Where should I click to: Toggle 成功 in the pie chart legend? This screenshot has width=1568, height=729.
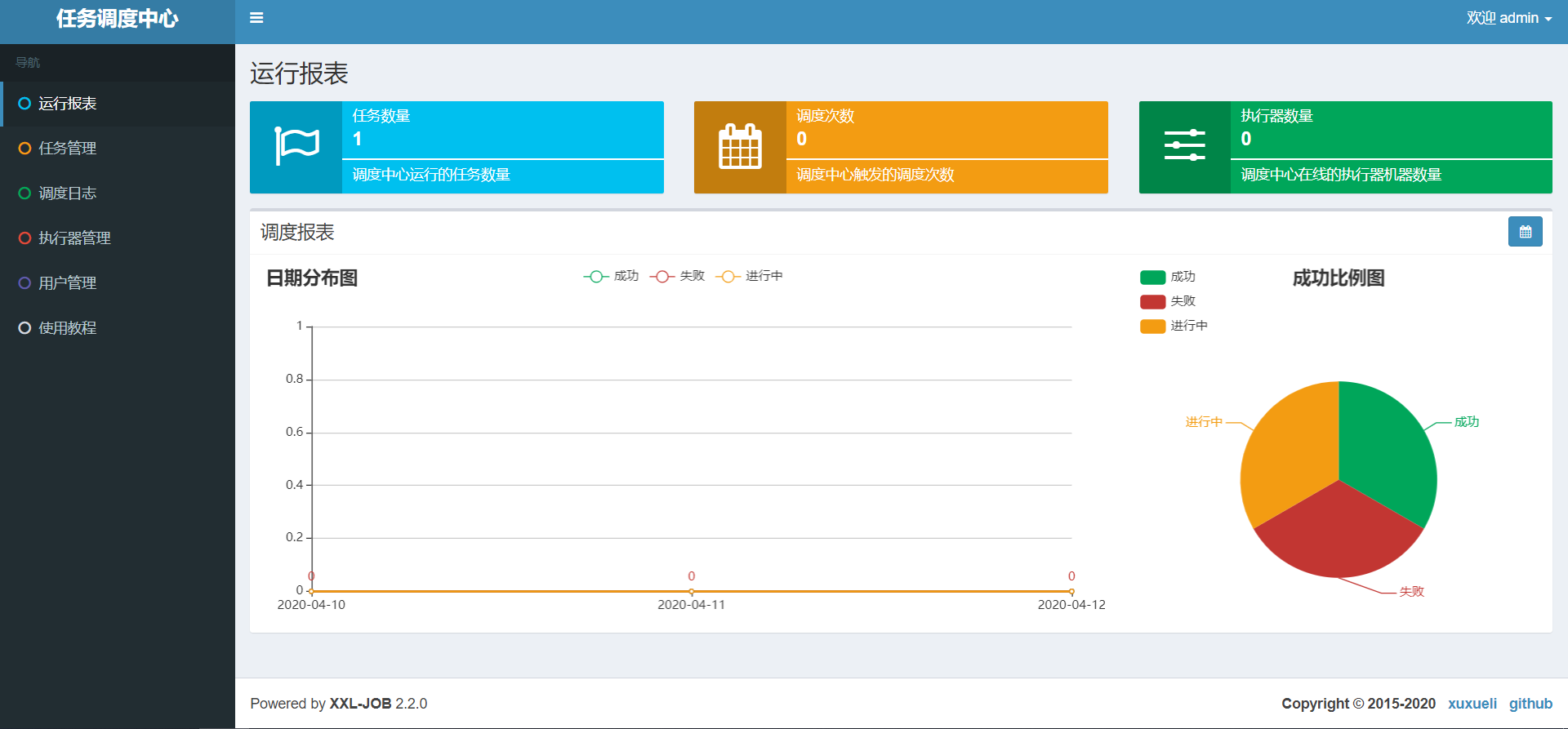[1168, 277]
